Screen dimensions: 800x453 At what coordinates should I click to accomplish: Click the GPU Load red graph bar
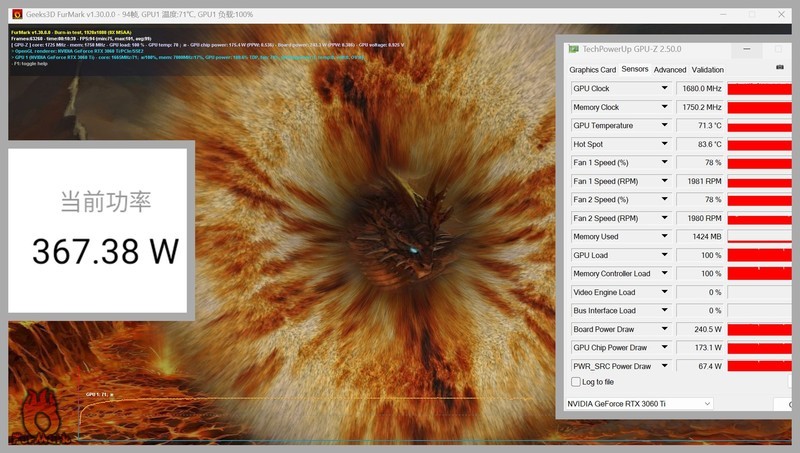coord(760,255)
